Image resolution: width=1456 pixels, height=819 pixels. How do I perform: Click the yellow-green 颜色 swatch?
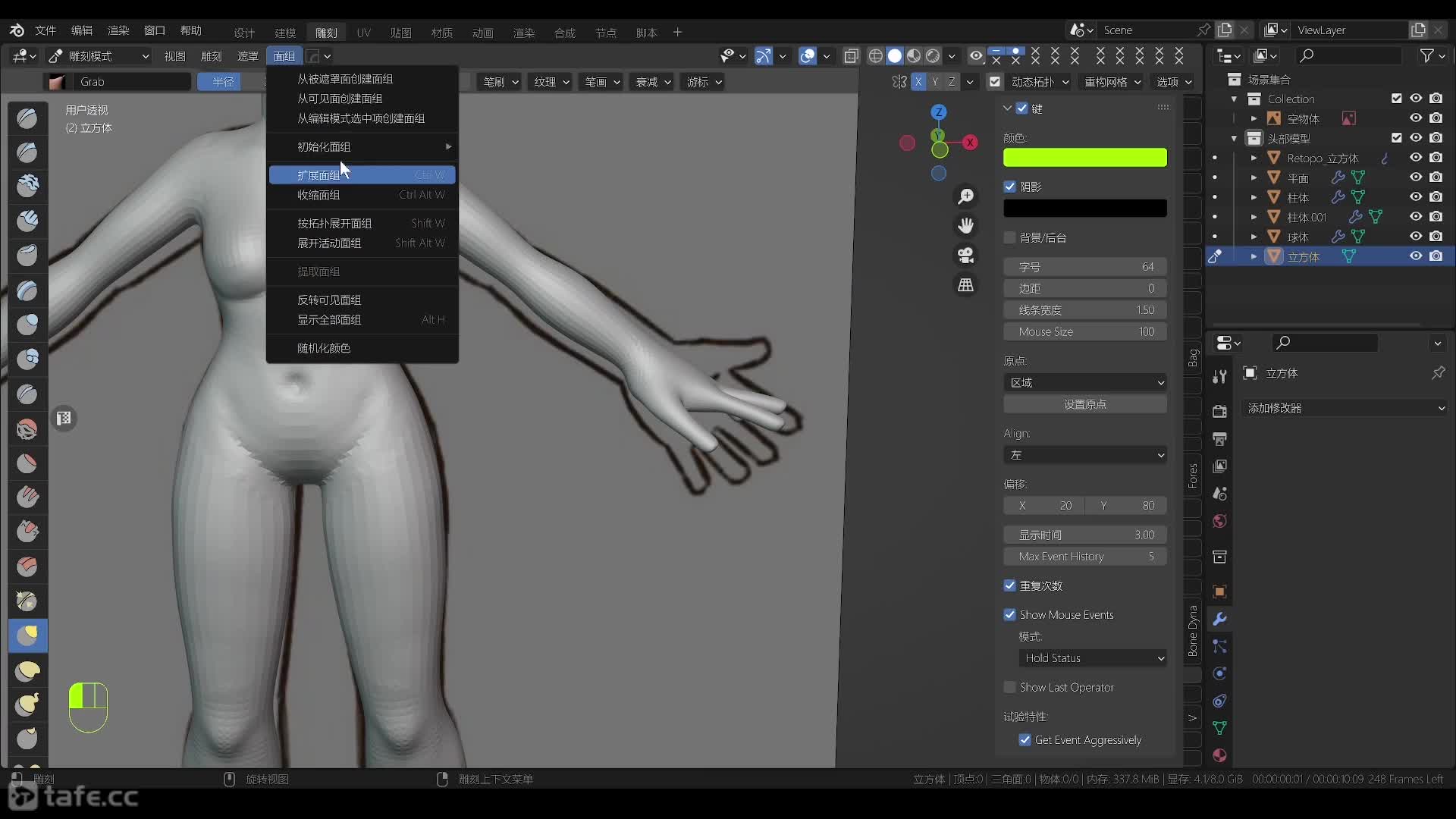click(1085, 158)
